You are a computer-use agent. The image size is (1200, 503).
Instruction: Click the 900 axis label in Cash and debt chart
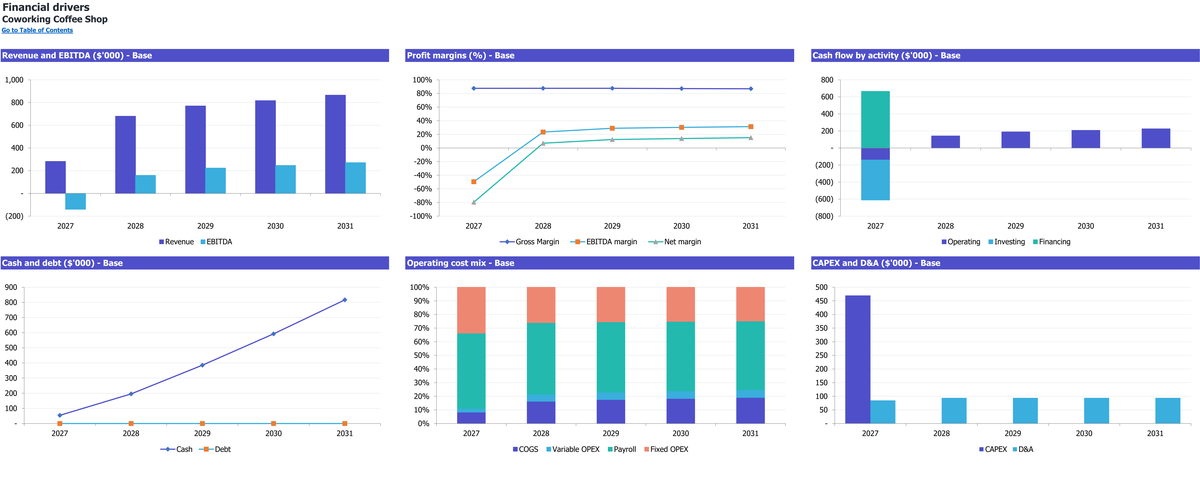point(11,288)
